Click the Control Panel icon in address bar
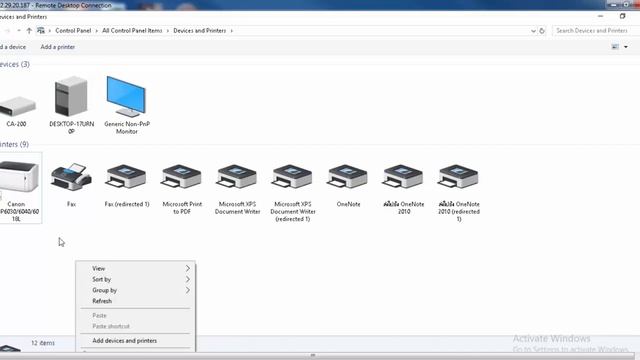The height and width of the screenshot is (360, 640). [41, 31]
